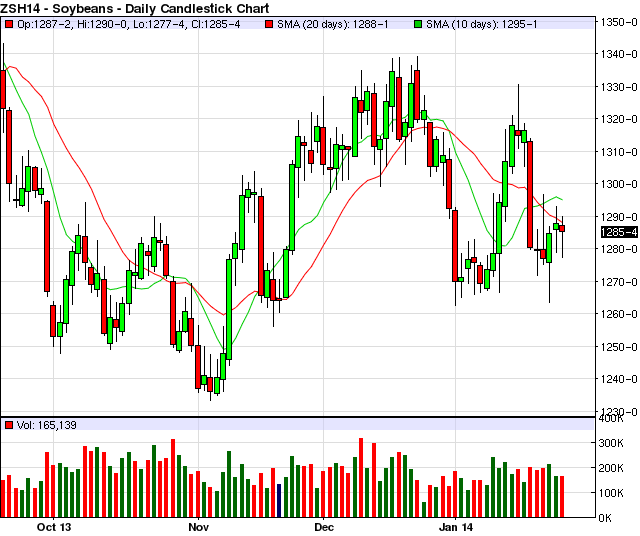The height and width of the screenshot is (536, 640).
Task: Click the 1290-0 price axis label
Action: pos(619,217)
